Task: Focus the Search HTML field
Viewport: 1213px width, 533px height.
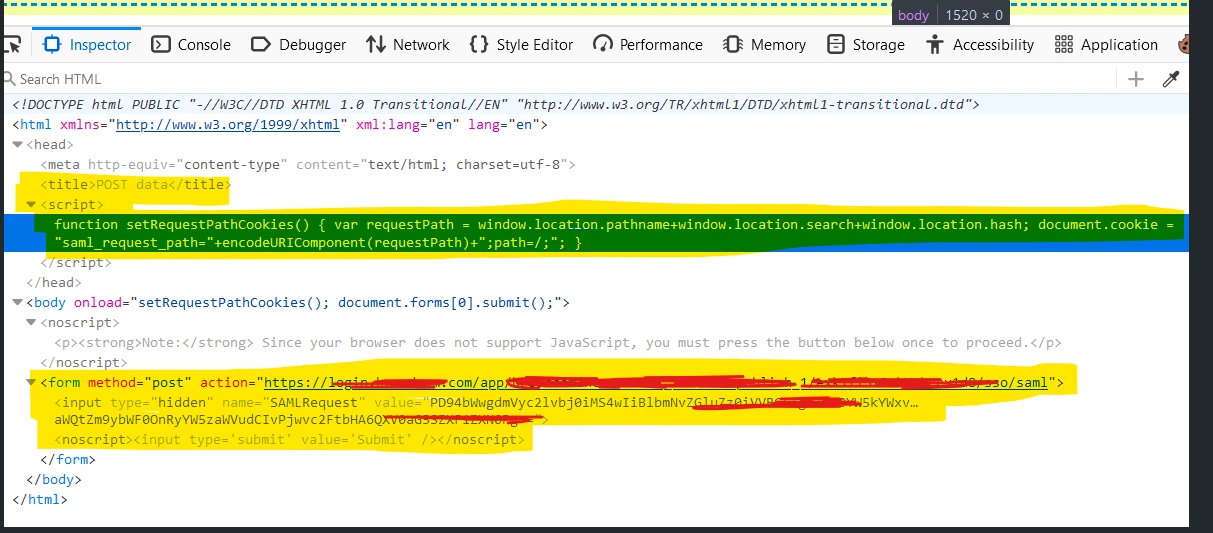Action: tap(560, 79)
